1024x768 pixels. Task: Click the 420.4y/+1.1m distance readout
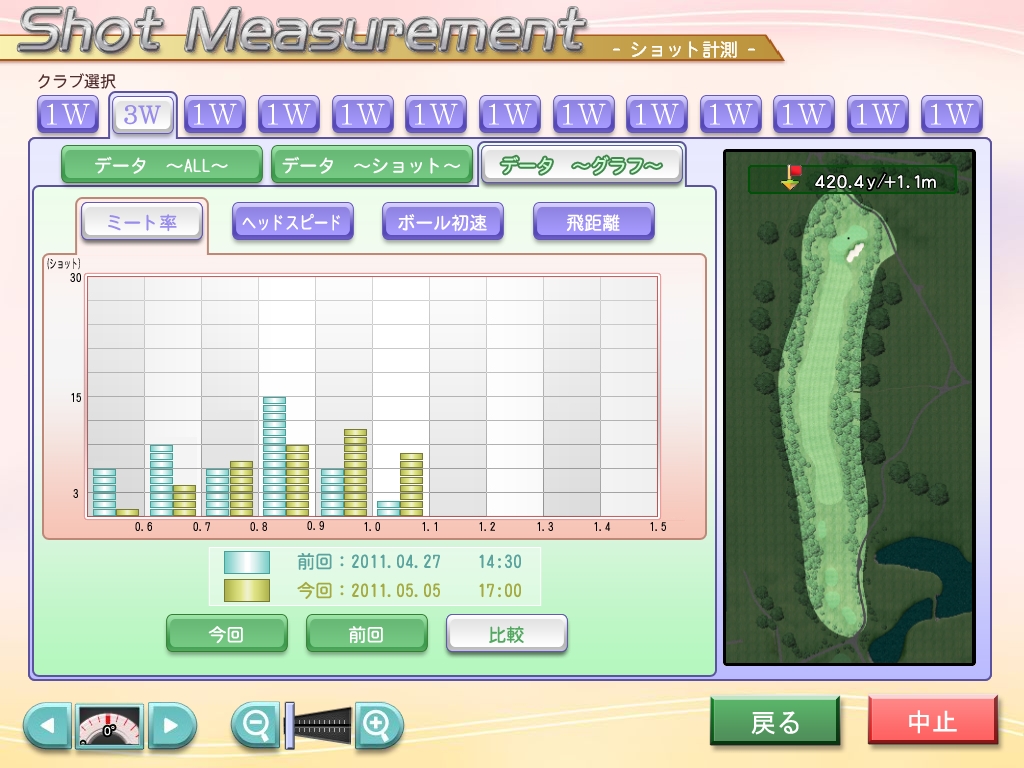[875, 182]
